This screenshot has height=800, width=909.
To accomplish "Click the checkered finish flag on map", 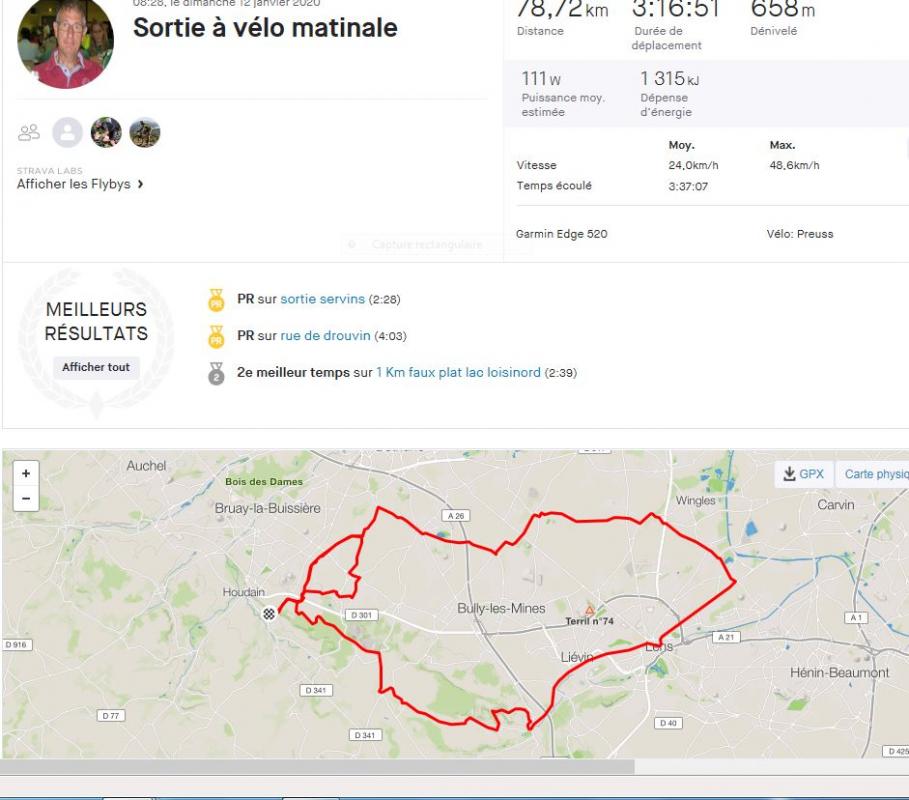I will pos(269,614).
